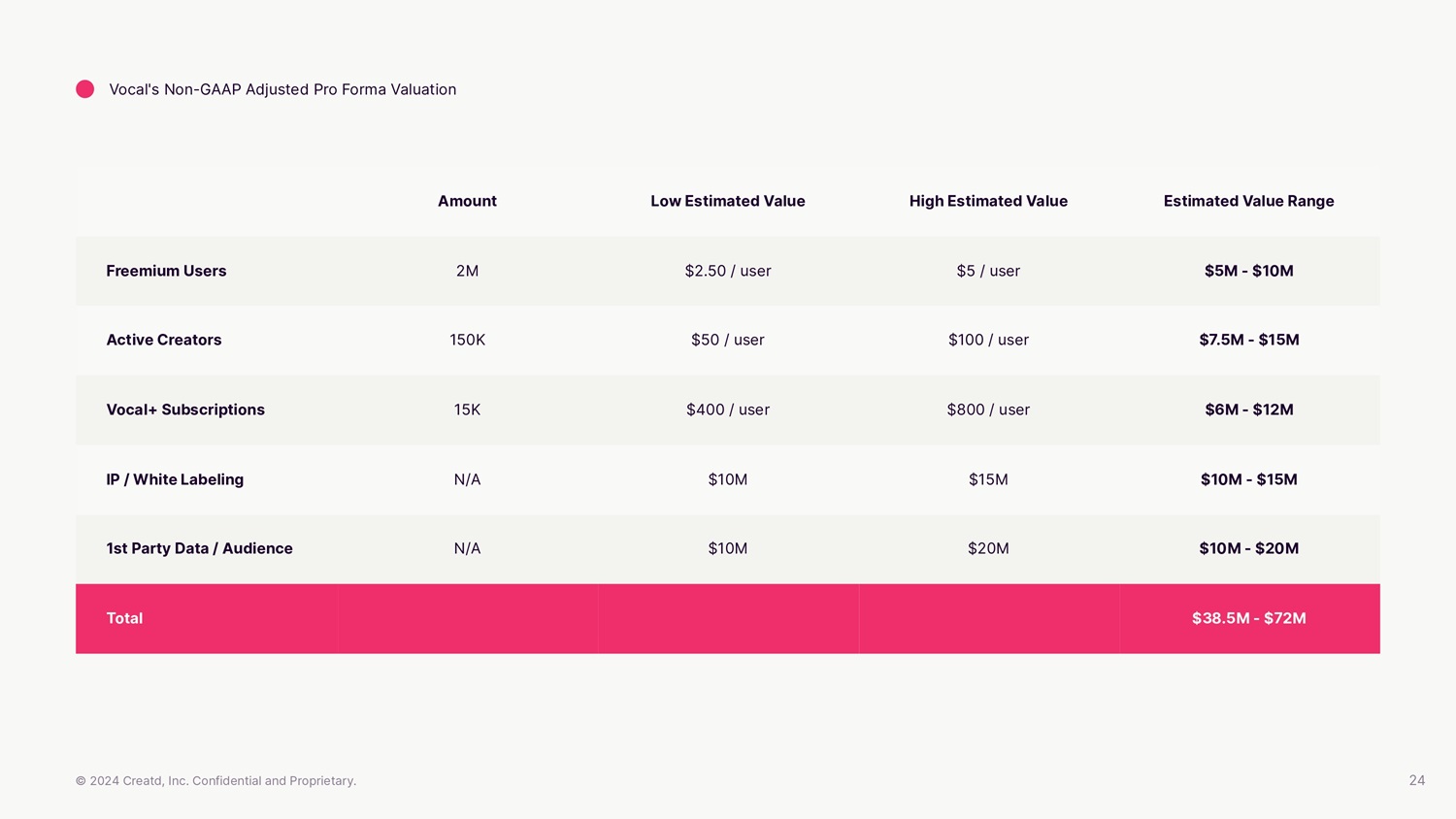Select the $100 / user high estimate

pos(988,340)
